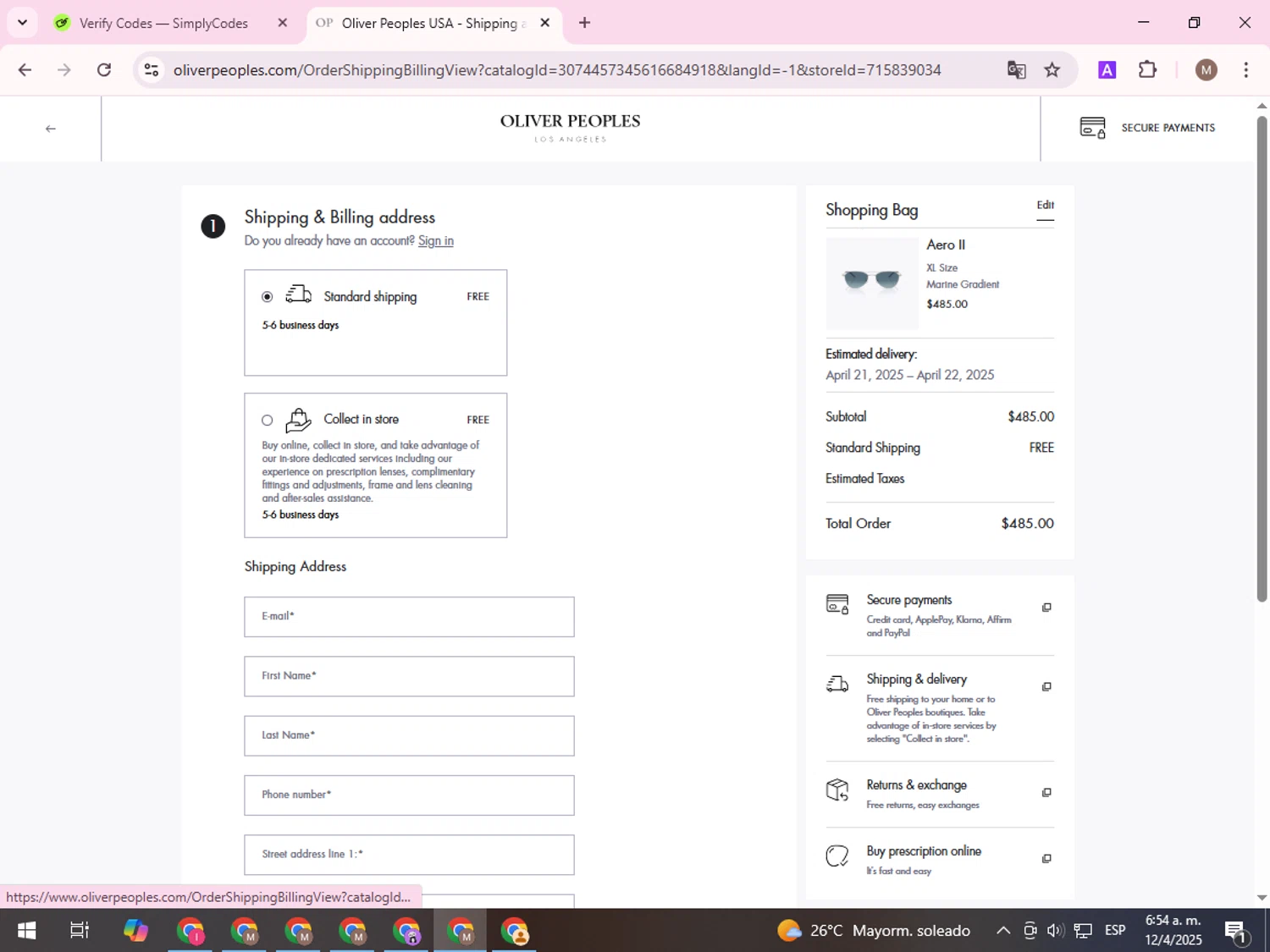1270x952 pixels.
Task: Close the Oliver Peoples tab
Action: point(545,23)
